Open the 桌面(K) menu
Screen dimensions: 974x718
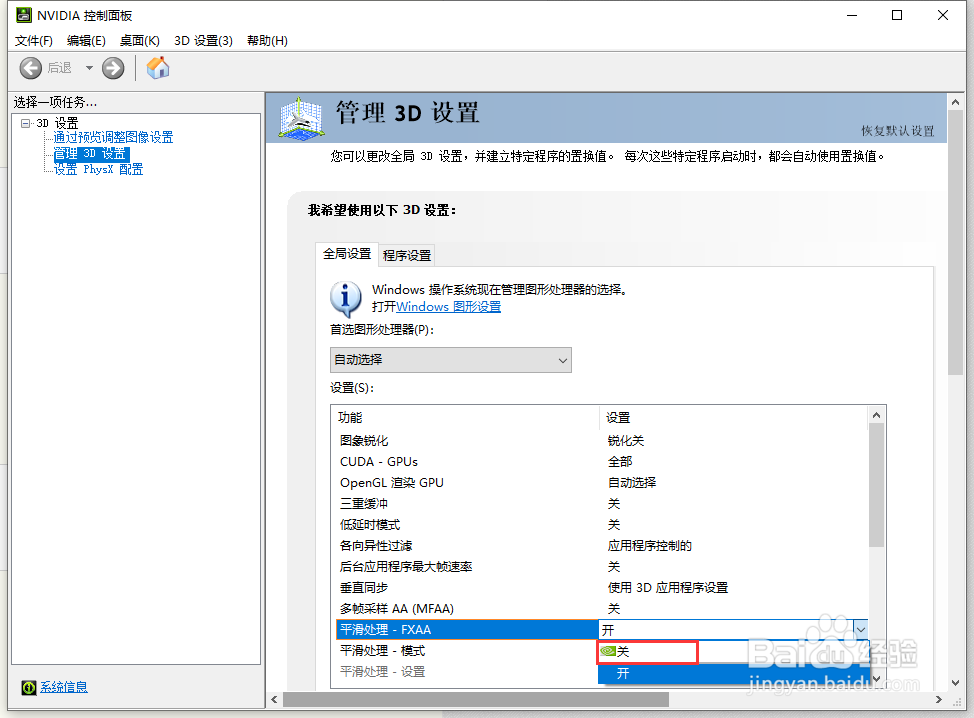(x=140, y=40)
